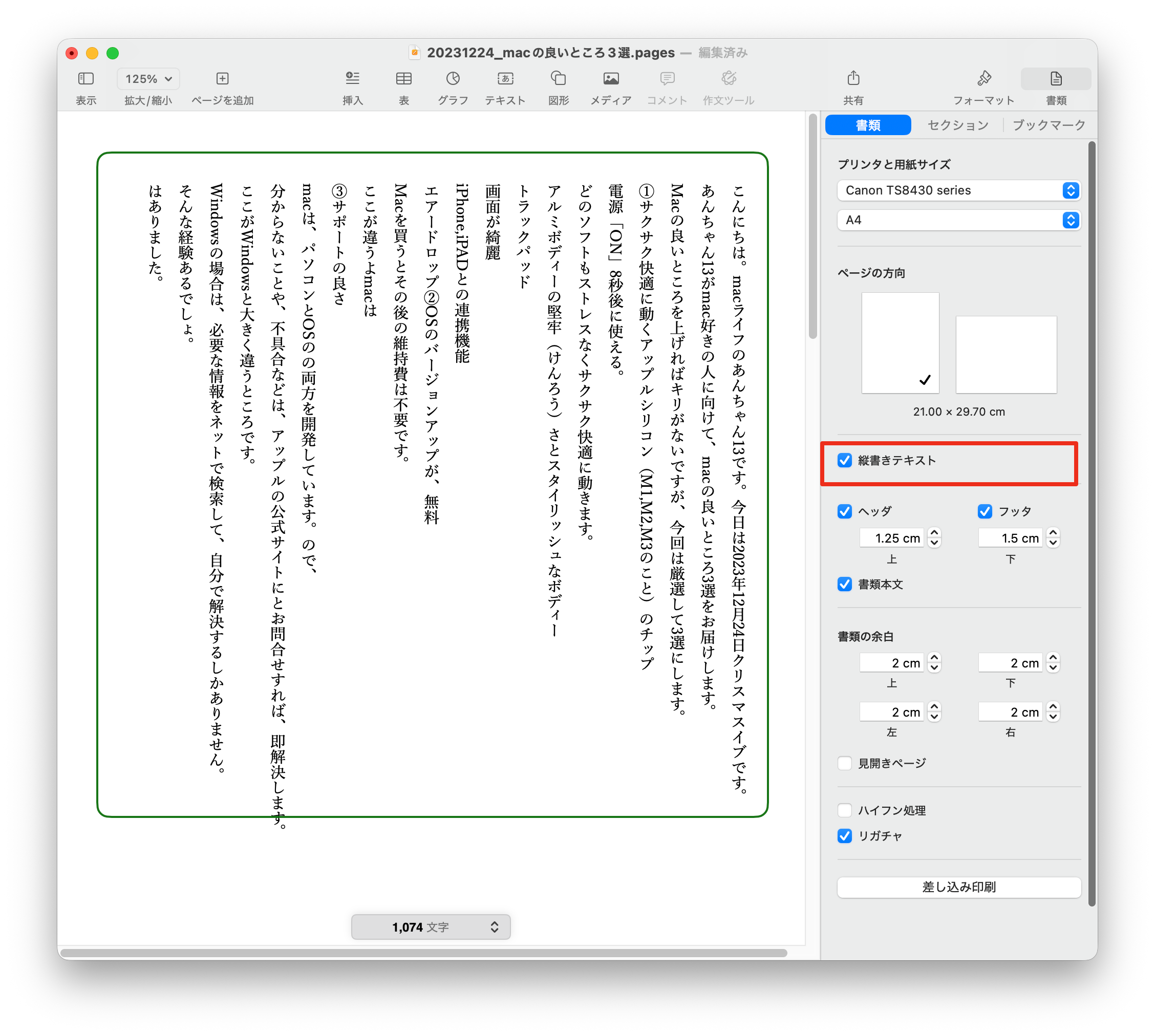
Task: Open the 125% zoom dropdown
Action: [148, 78]
